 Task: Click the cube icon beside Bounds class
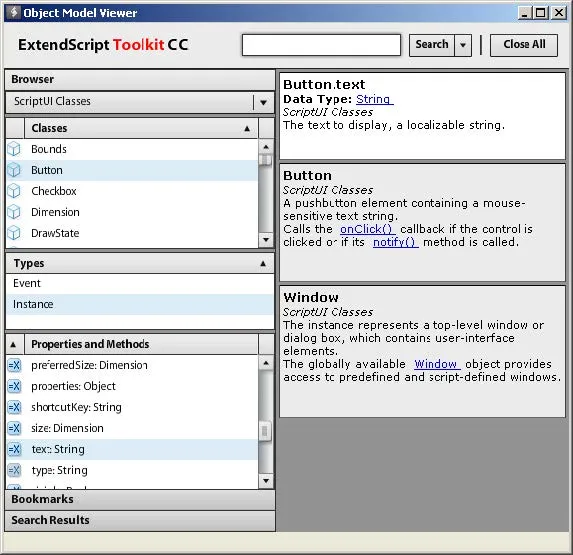[14, 149]
